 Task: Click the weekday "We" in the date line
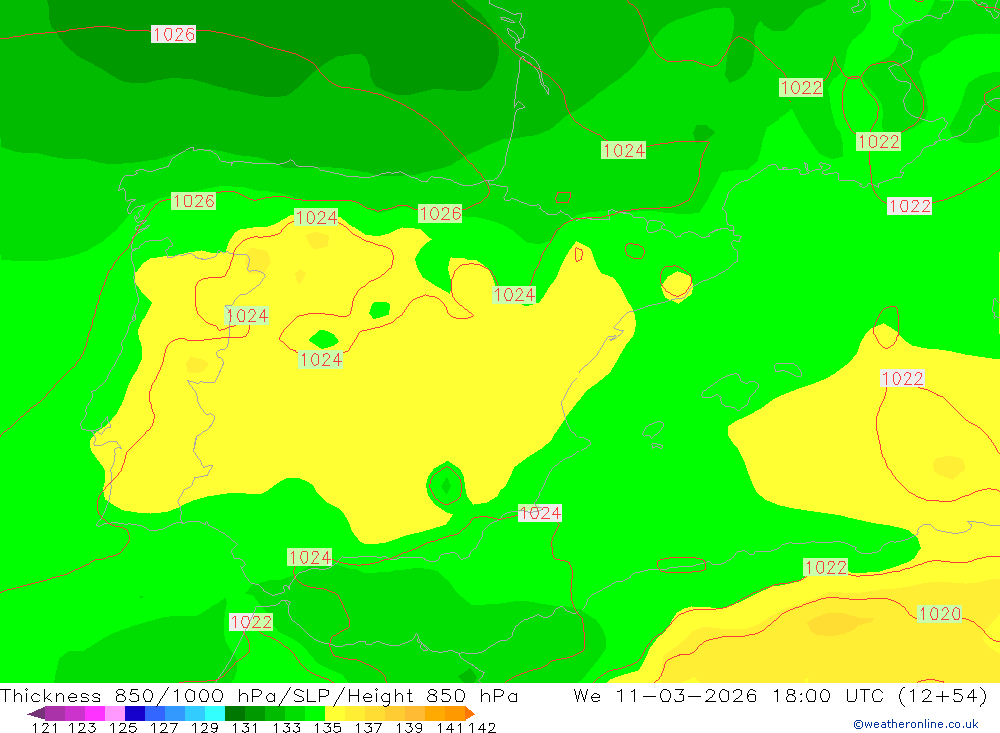click(587, 695)
